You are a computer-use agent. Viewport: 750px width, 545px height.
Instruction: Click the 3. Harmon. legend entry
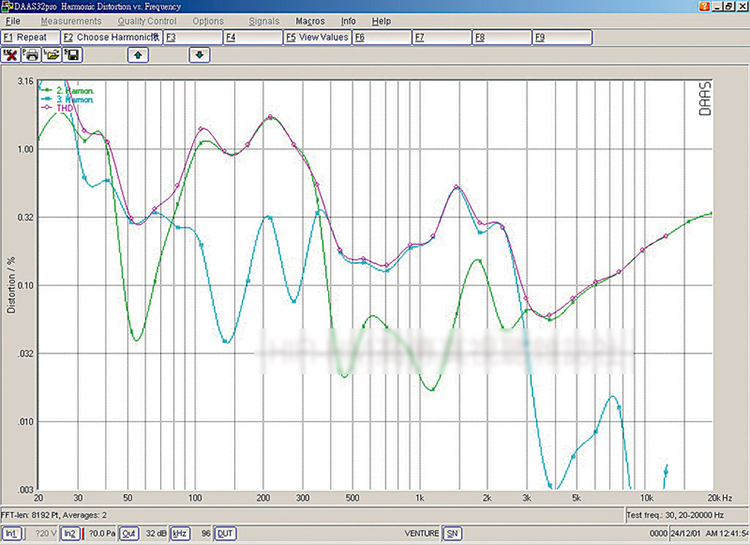pyautogui.click(x=68, y=100)
